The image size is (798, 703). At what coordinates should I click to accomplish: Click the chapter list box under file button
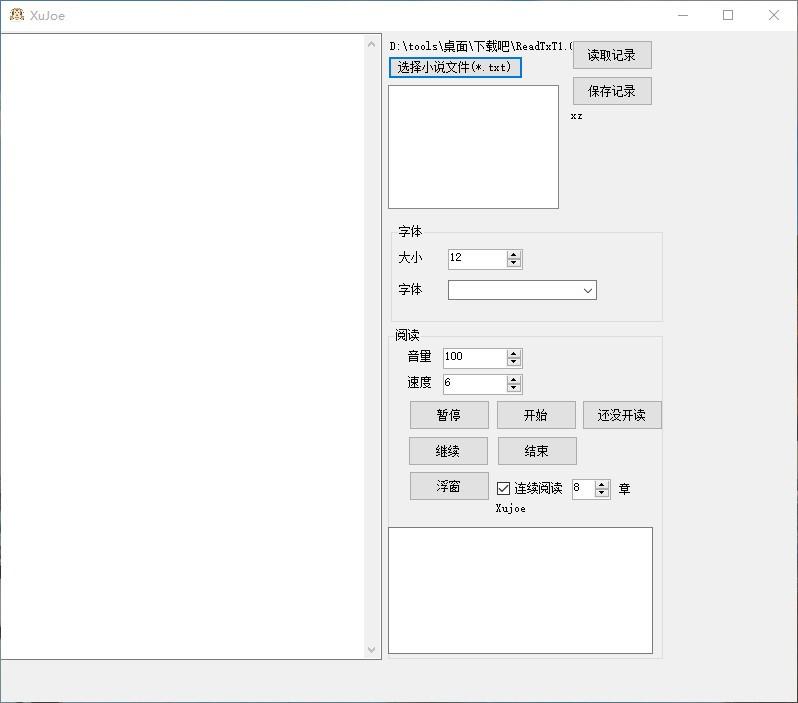[473, 147]
